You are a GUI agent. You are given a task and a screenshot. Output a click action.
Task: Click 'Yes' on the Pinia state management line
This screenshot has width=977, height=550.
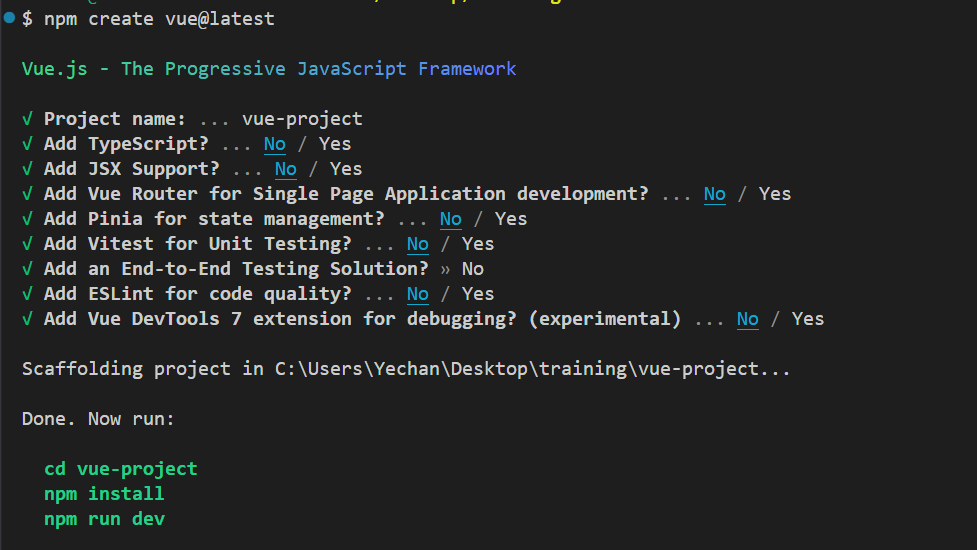tap(511, 219)
